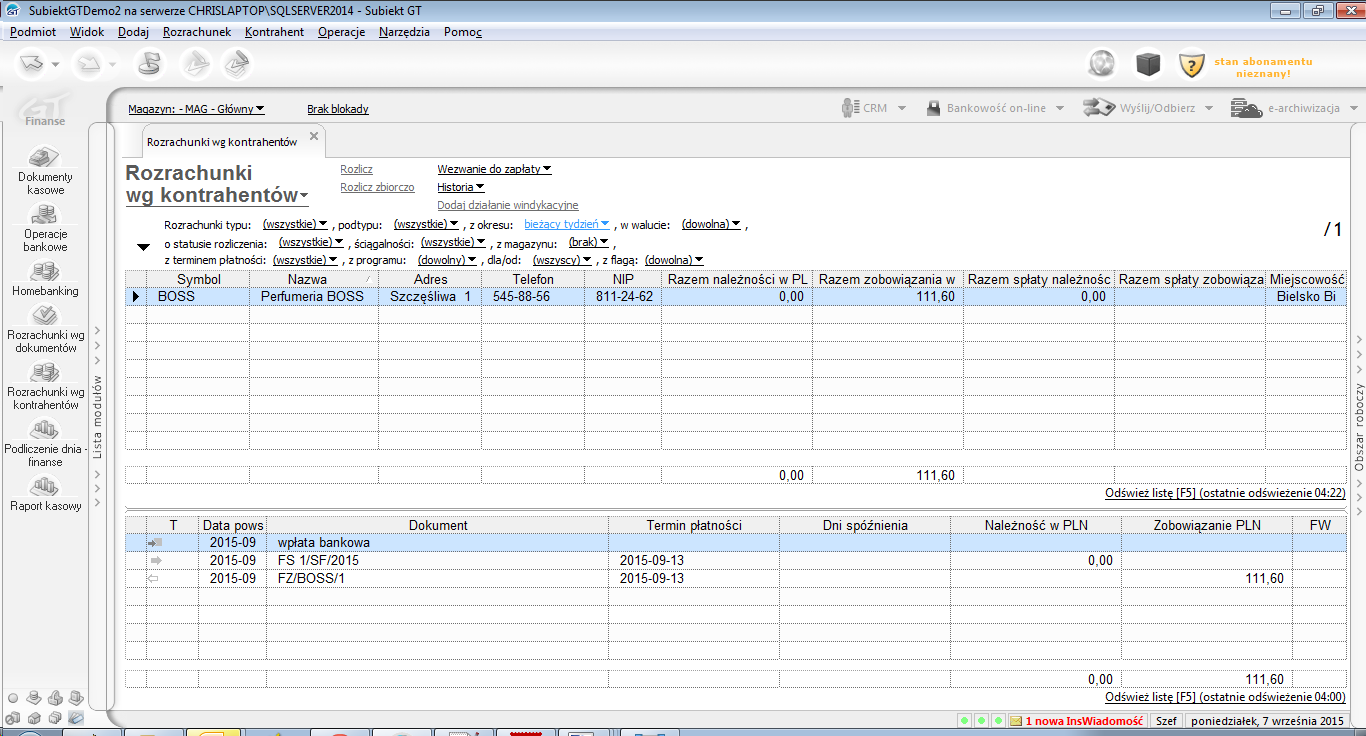Click the highlighted module-group icon at bottom left
The height and width of the screenshot is (736, 1366).
[x=76, y=717]
